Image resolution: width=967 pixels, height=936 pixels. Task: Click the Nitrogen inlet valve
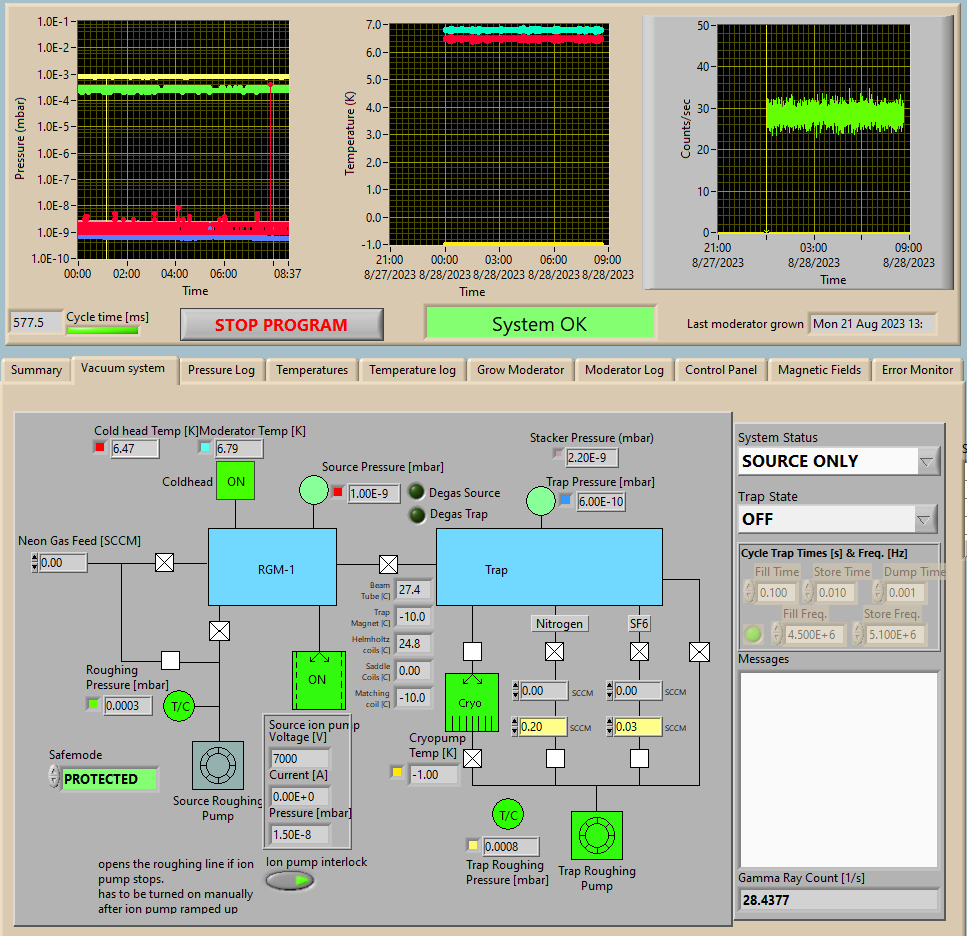(554, 652)
